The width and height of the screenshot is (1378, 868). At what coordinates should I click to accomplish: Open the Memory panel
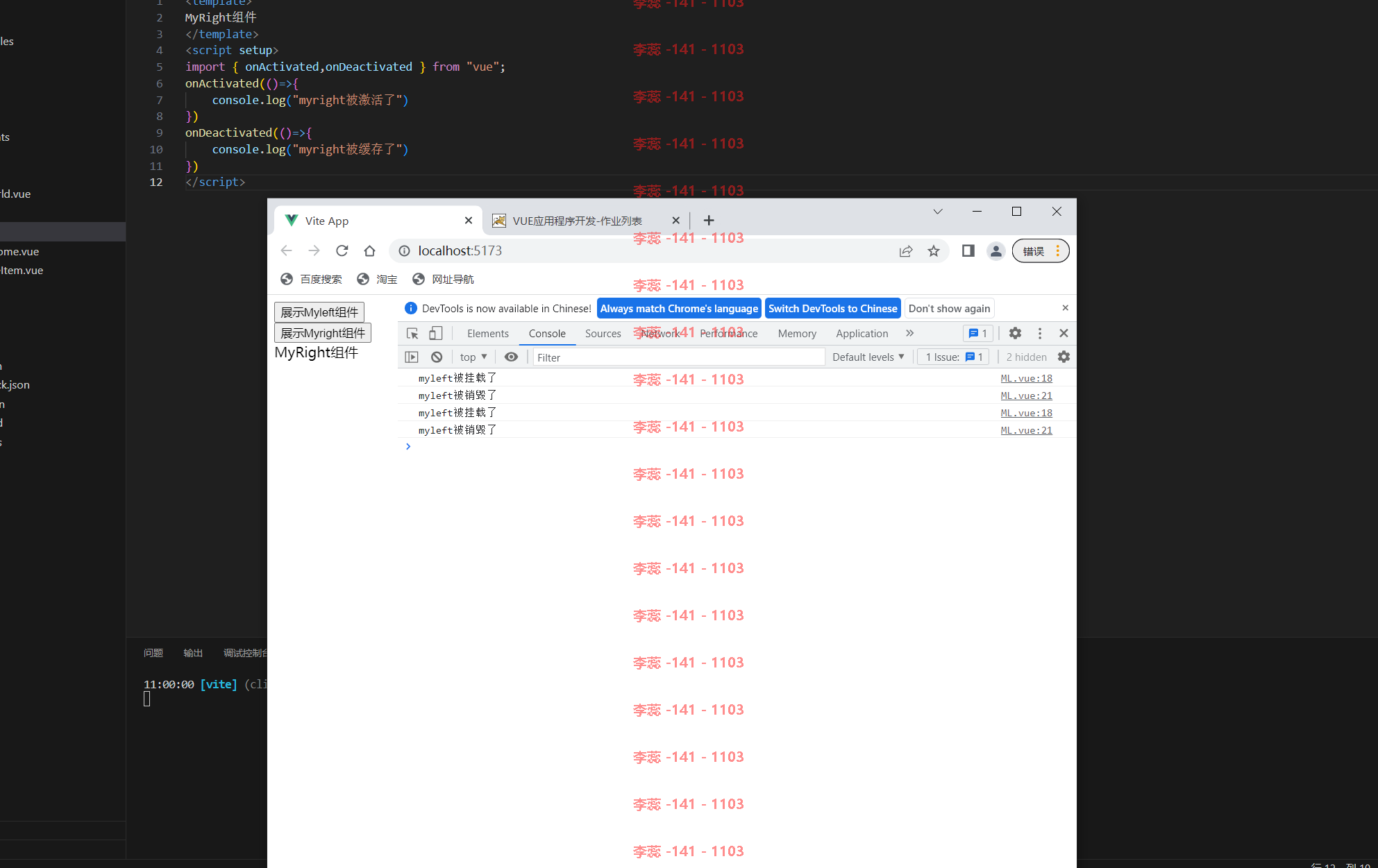coord(797,334)
